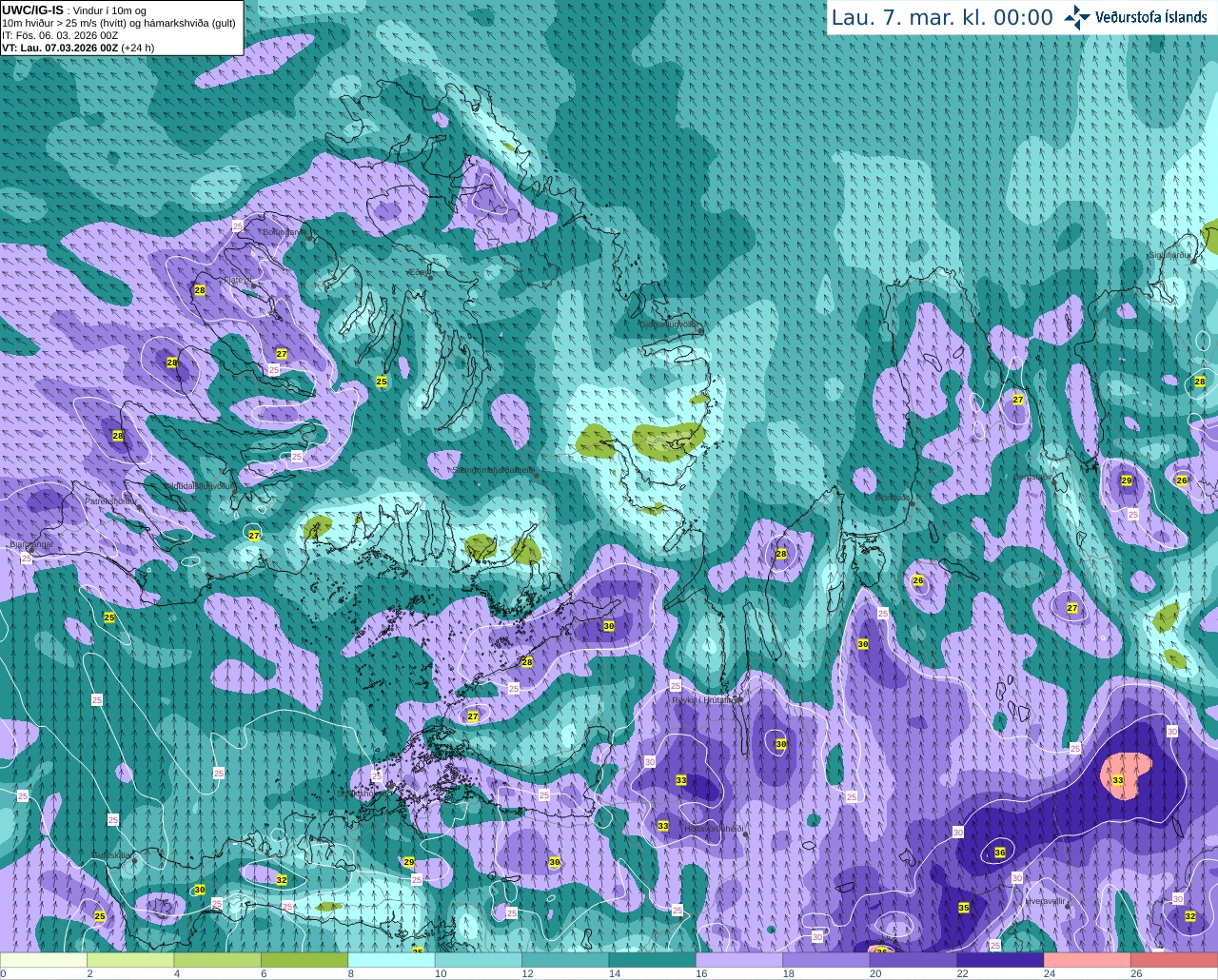Click the Æðey station label
Viewport: 1218px width, 980px height.
pos(418,272)
